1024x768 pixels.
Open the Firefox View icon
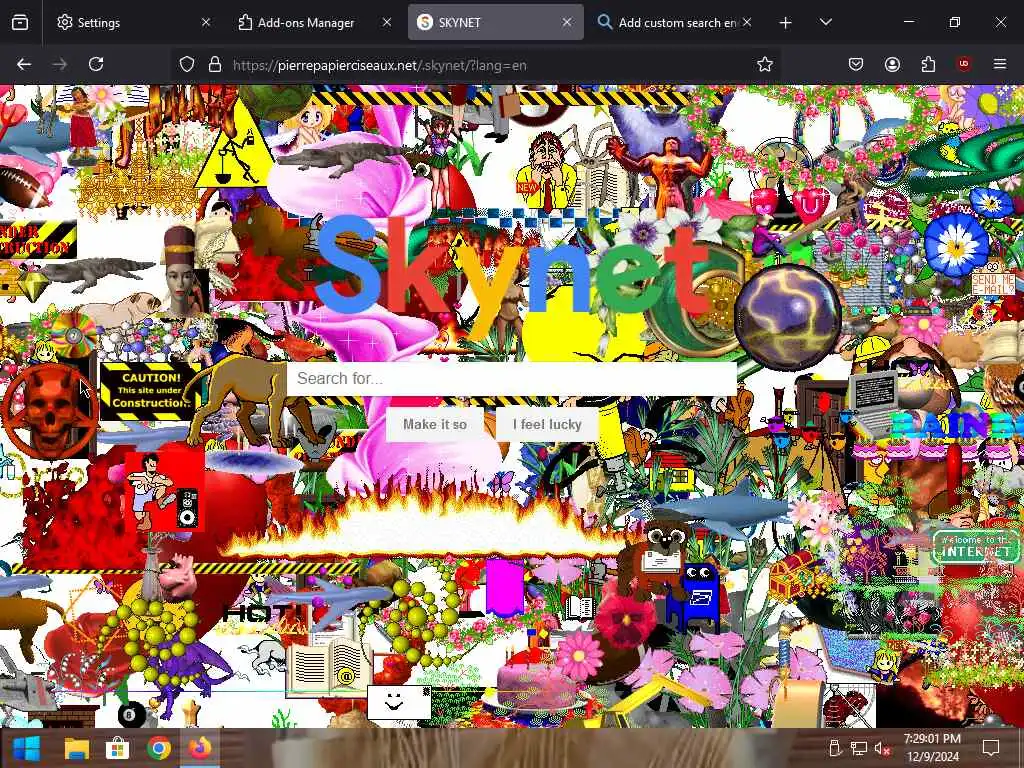(x=20, y=22)
